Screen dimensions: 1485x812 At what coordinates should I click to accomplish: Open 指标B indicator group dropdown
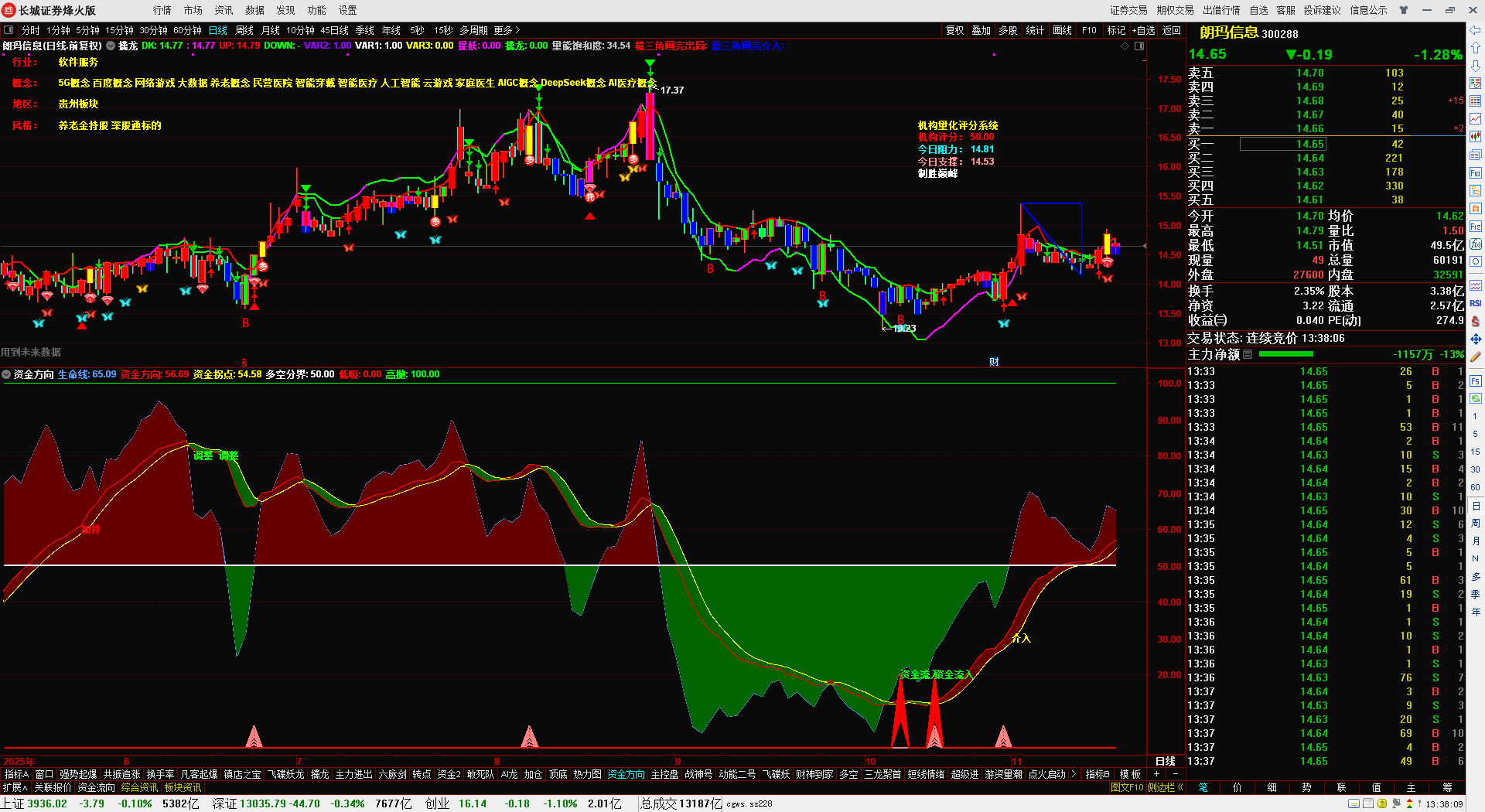click(x=1098, y=774)
